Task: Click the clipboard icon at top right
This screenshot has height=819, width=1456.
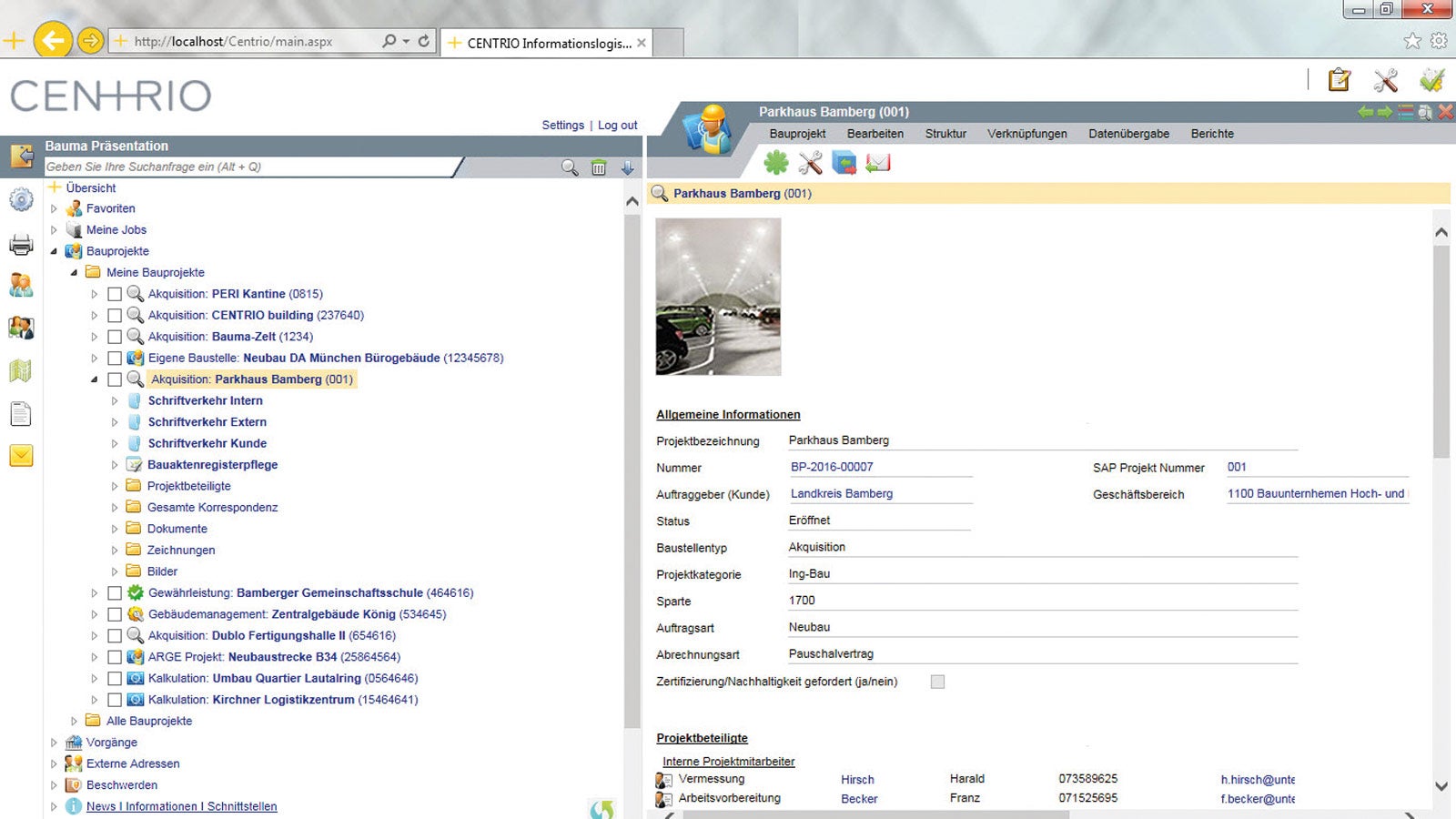Action: pyautogui.click(x=1339, y=80)
